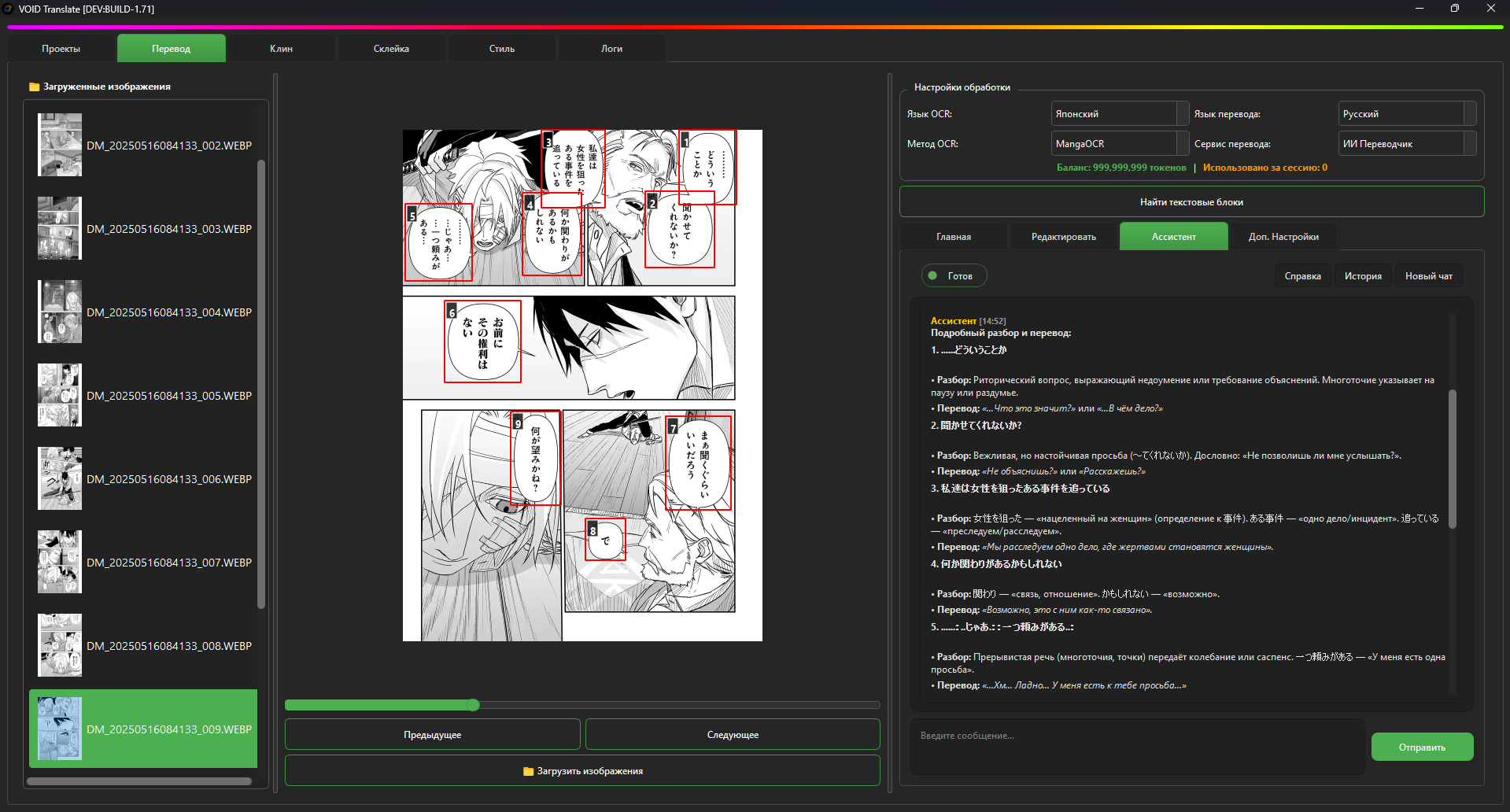Click the Отправить send button
The width and height of the screenshot is (1510, 812).
(1421, 747)
